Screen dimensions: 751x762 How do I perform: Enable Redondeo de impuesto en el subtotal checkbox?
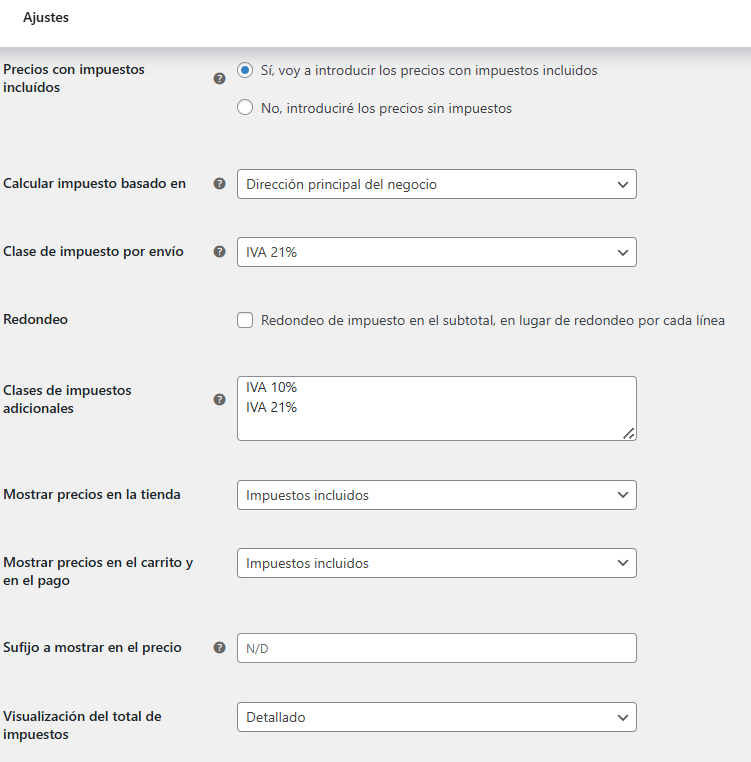click(245, 320)
